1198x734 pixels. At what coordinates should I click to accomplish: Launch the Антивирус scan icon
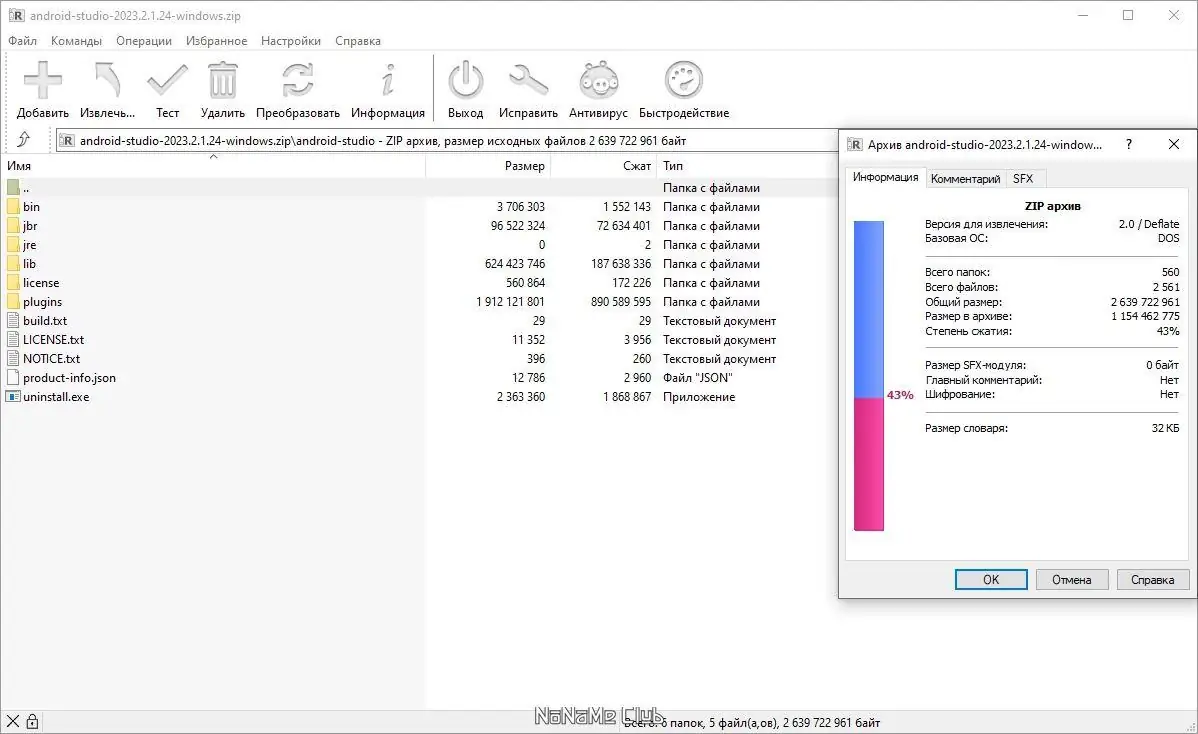[597, 80]
